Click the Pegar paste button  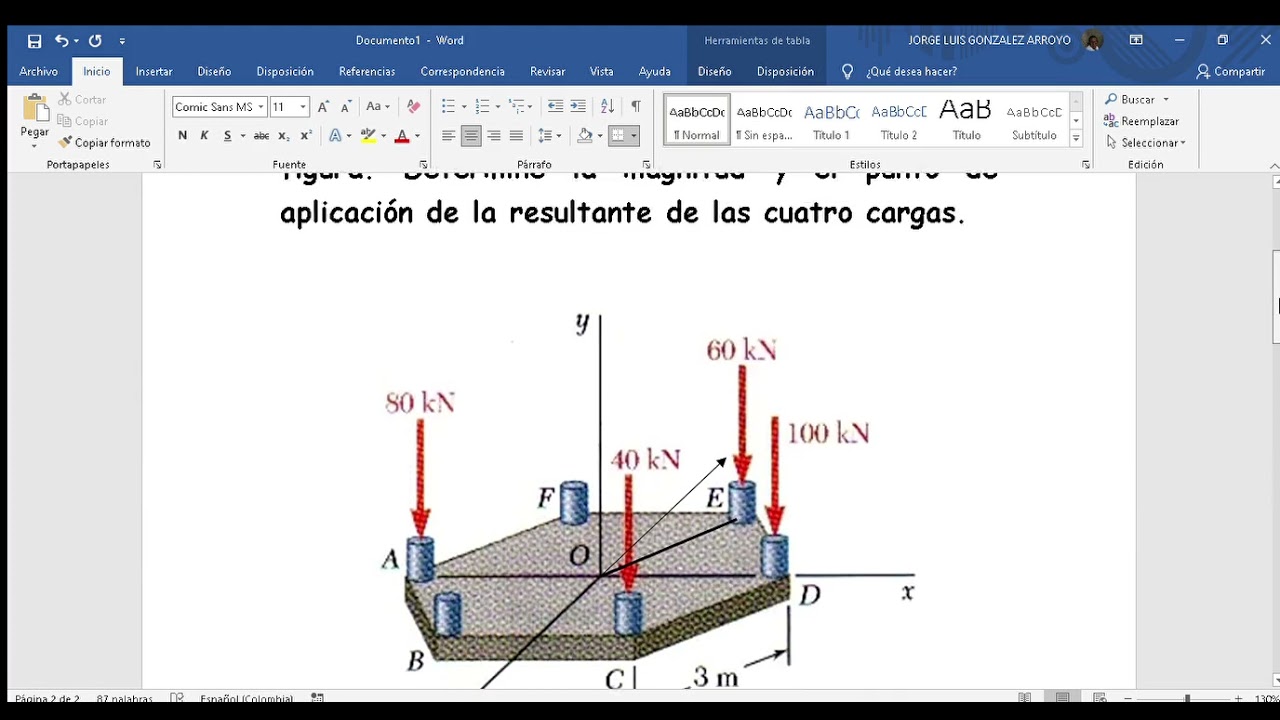35,118
